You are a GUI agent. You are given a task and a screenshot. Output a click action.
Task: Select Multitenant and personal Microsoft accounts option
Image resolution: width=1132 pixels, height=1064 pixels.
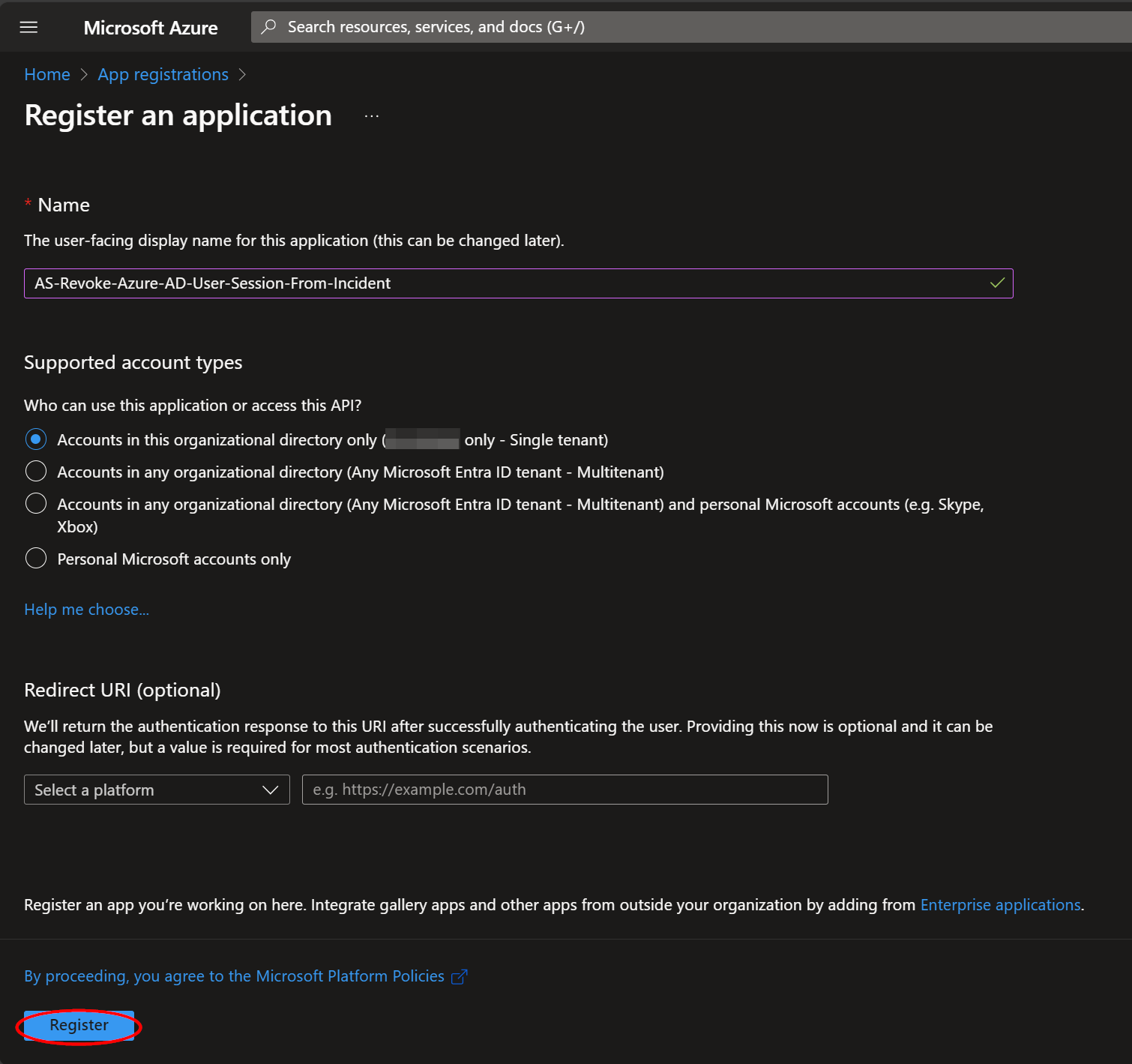coord(36,504)
